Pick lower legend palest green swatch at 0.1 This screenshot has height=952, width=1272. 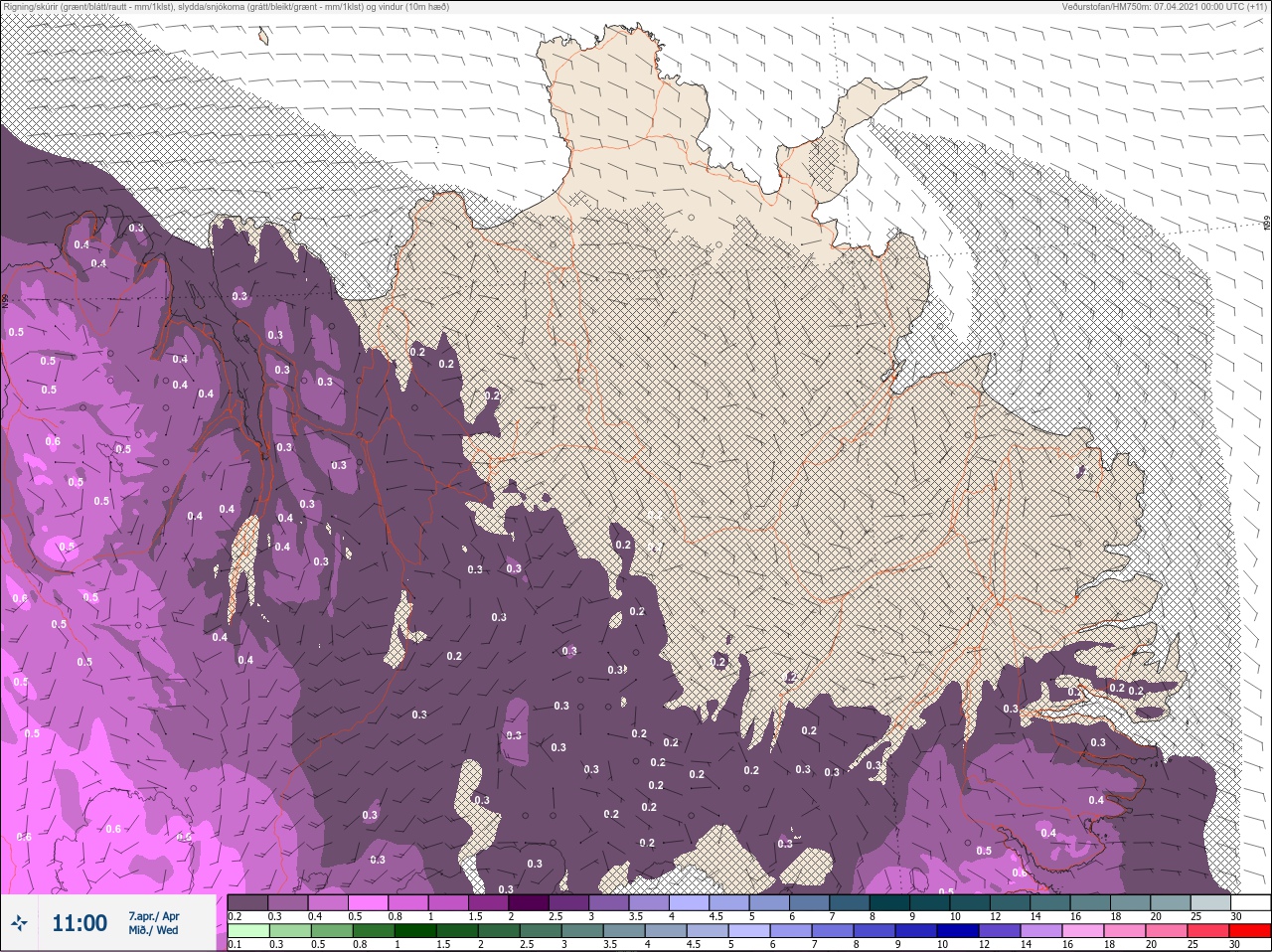(x=248, y=931)
